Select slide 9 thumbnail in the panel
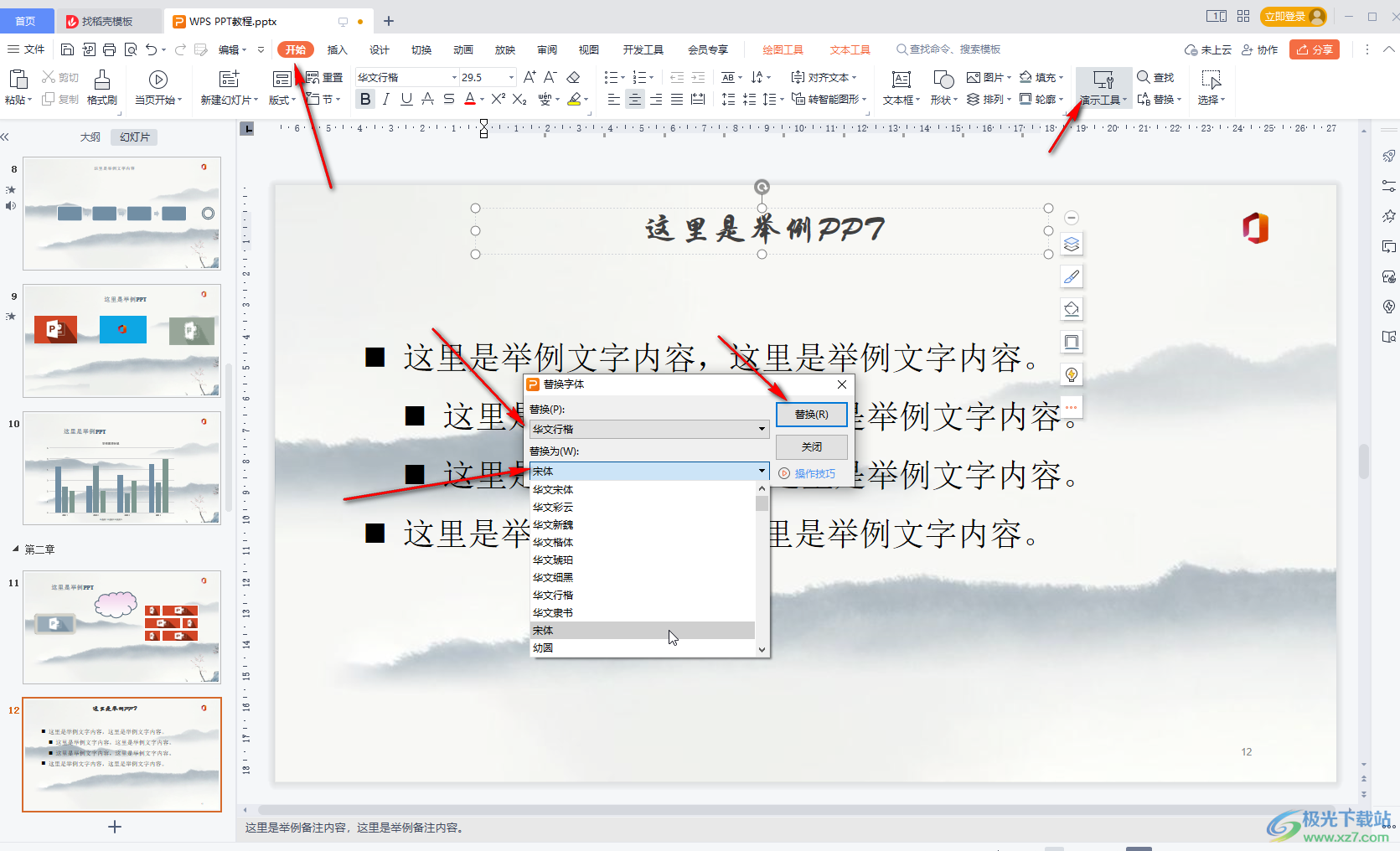 (x=122, y=341)
